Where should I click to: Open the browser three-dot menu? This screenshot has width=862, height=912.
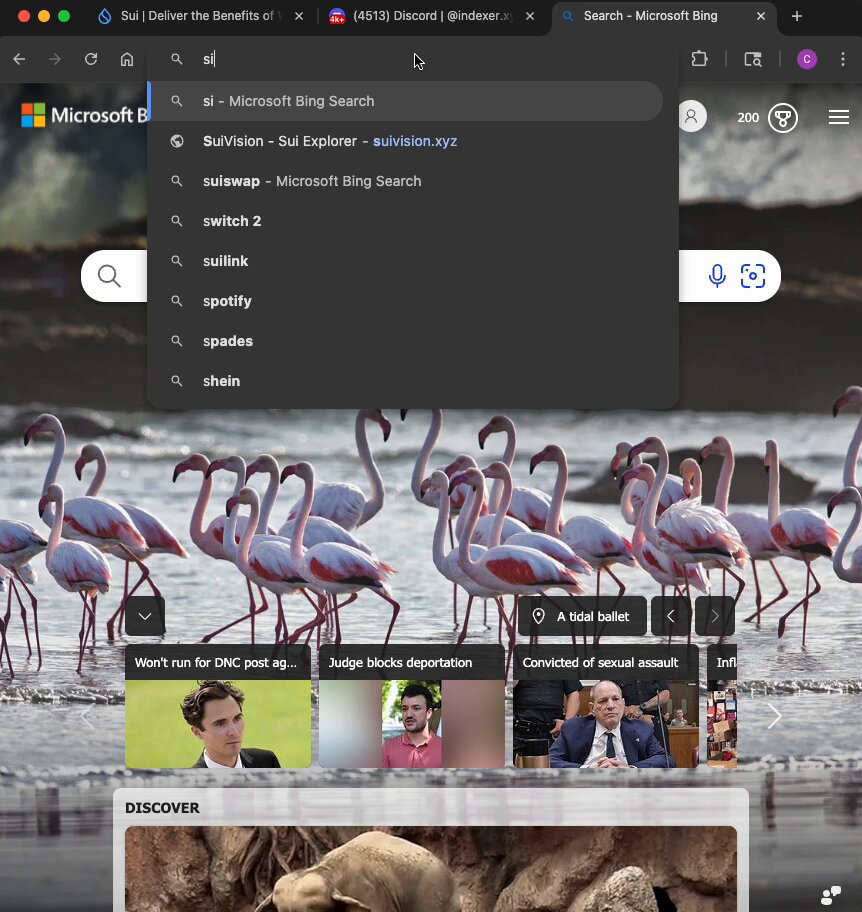pos(843,59)
